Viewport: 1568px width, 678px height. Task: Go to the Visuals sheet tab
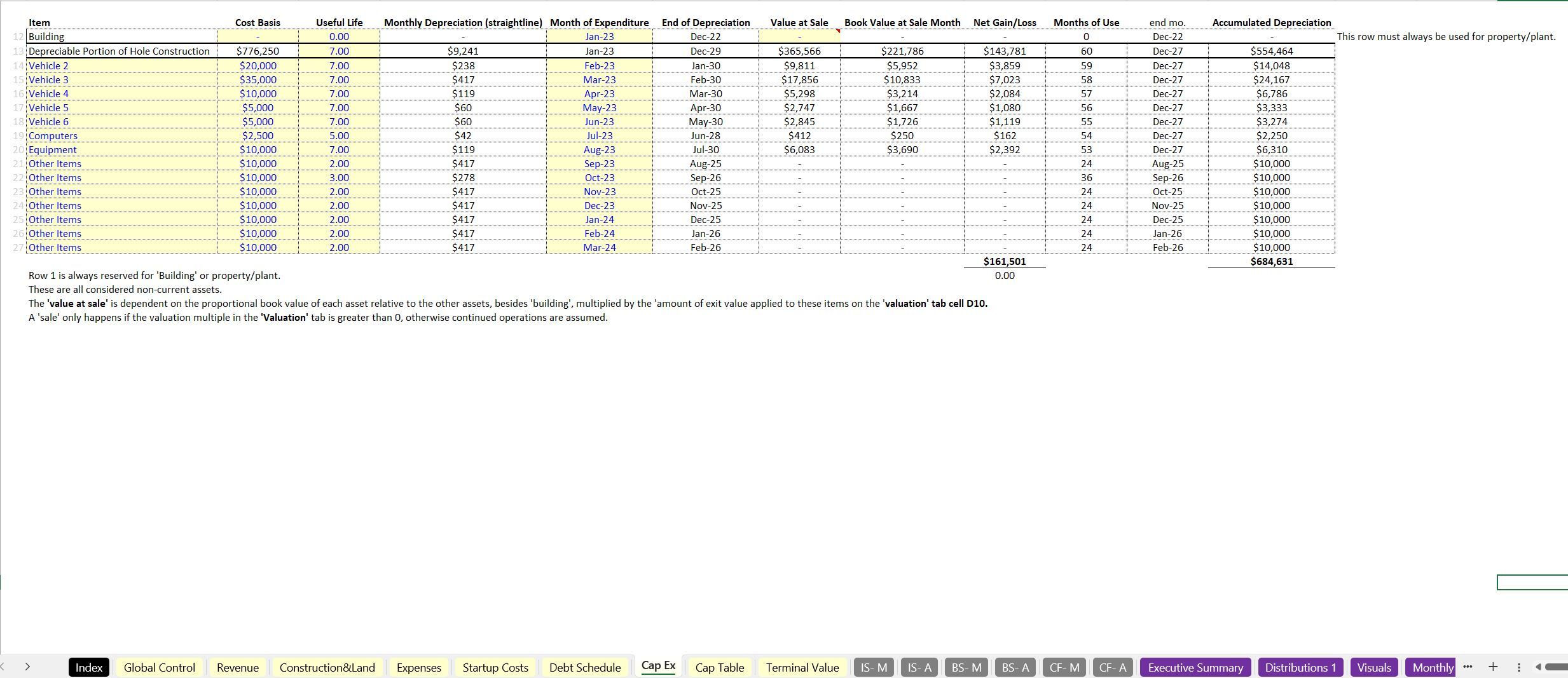1374,667
